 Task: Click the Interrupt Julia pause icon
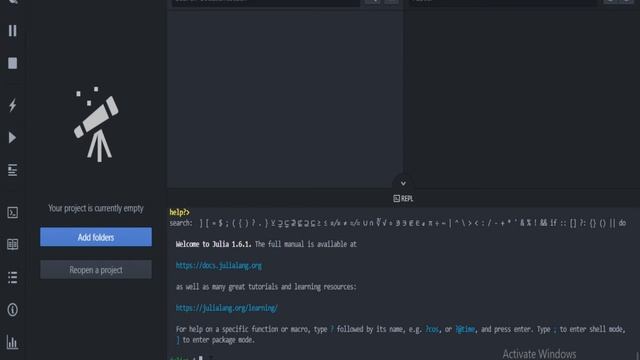click(13, 31)
